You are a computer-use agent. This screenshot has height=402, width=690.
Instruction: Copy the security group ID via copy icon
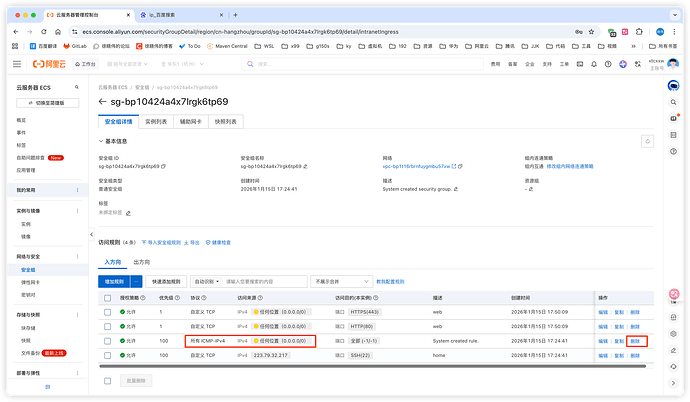163,166
